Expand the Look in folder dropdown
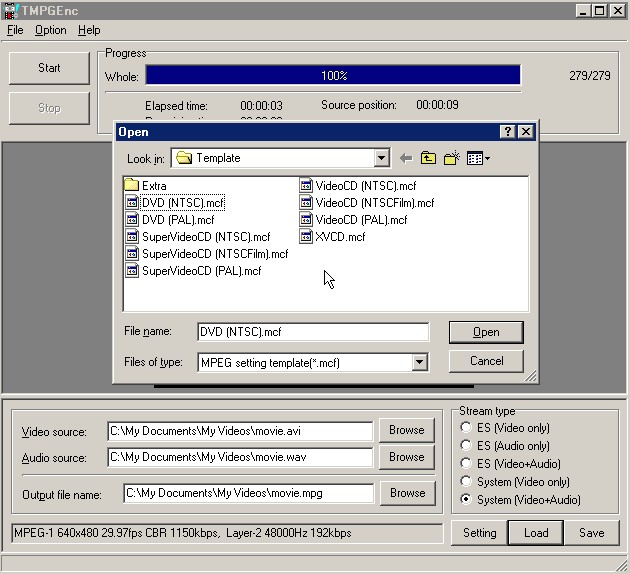The image size is (630, 574). pos(381,158)
